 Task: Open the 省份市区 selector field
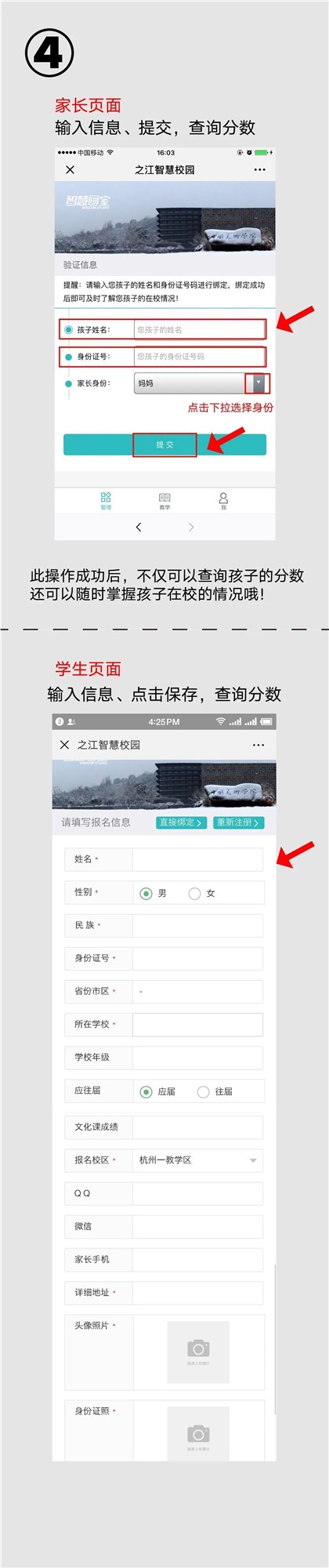(197, 992)
